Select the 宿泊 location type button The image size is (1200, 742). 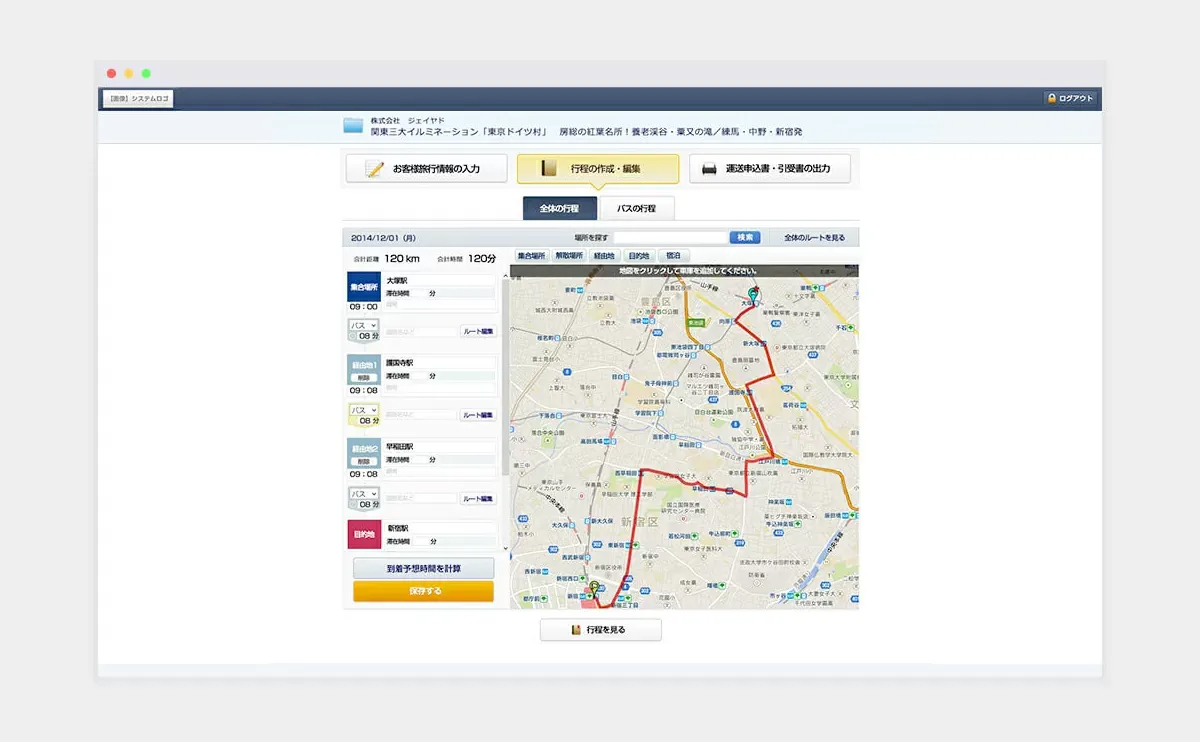click(673, 256)
